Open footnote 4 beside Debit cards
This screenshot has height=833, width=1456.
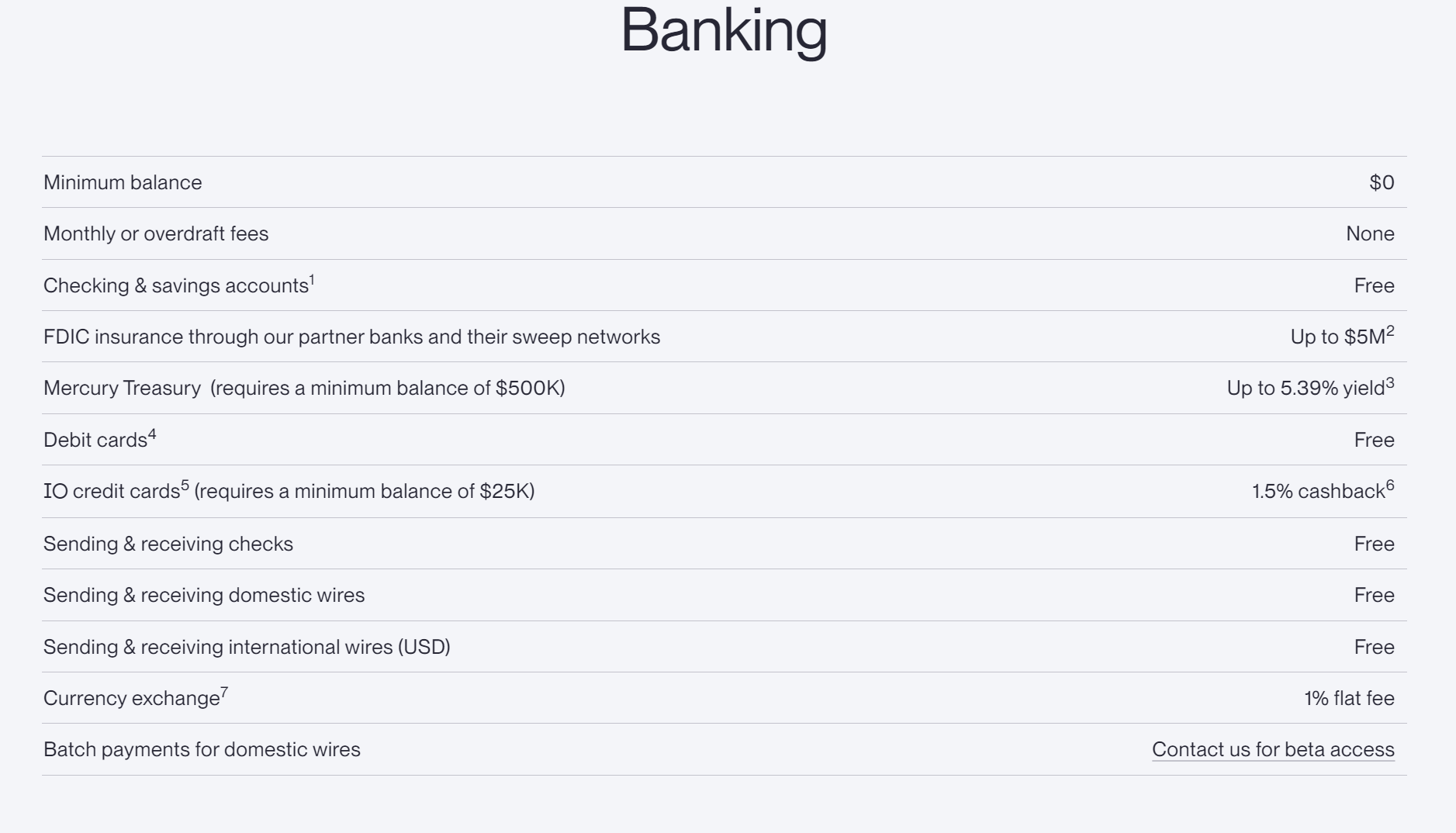pyautogui.click(x=152, y=434)
